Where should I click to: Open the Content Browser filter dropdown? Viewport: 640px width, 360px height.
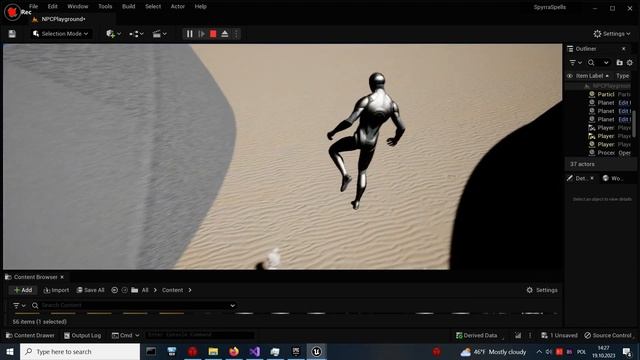point(19,305)
